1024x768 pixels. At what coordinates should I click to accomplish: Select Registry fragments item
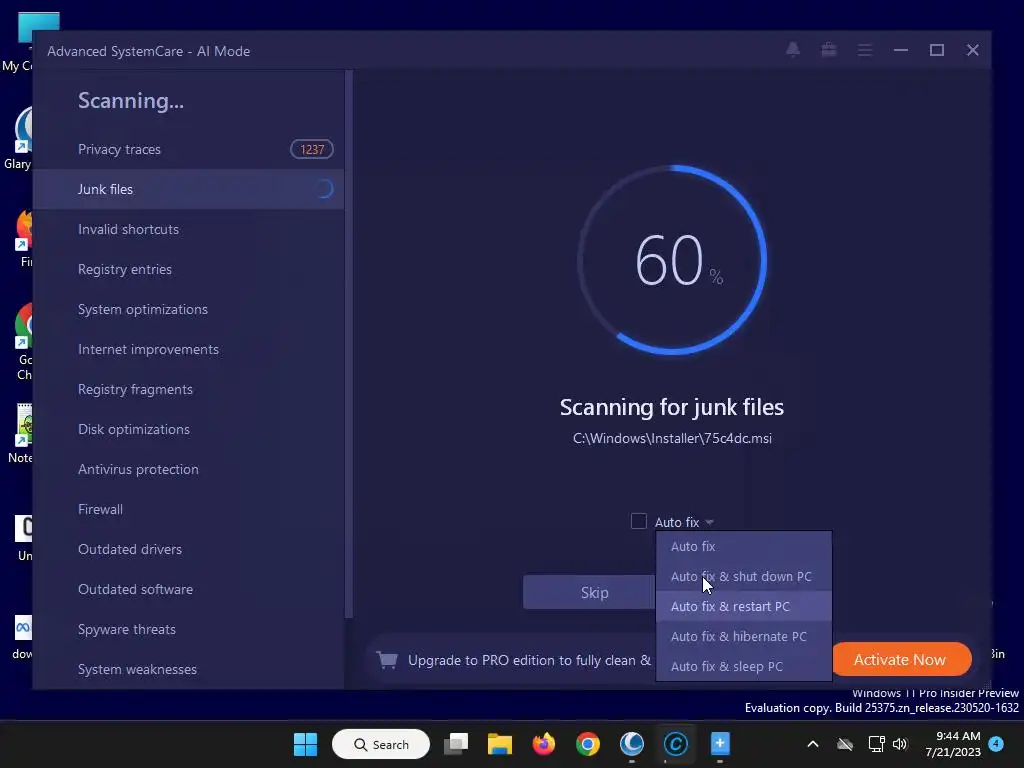[x=189, y=389]
